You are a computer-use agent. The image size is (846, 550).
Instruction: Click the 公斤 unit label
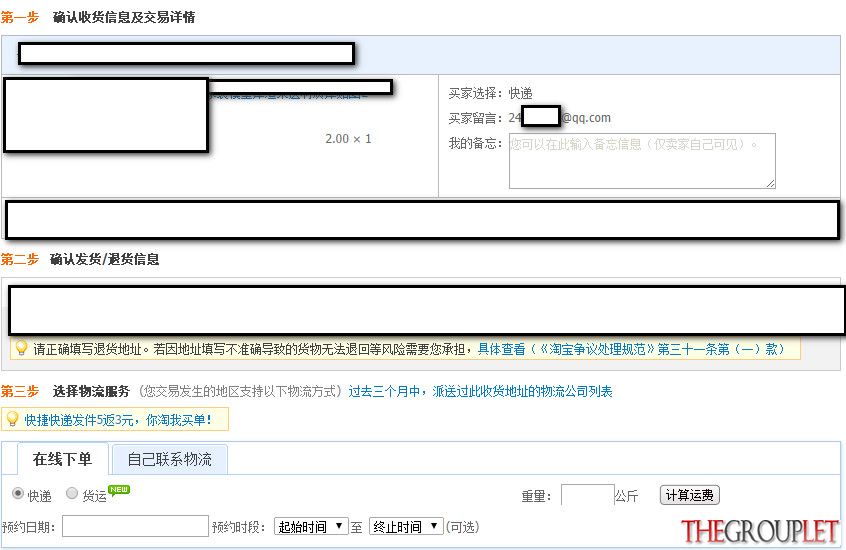point(626,495)
